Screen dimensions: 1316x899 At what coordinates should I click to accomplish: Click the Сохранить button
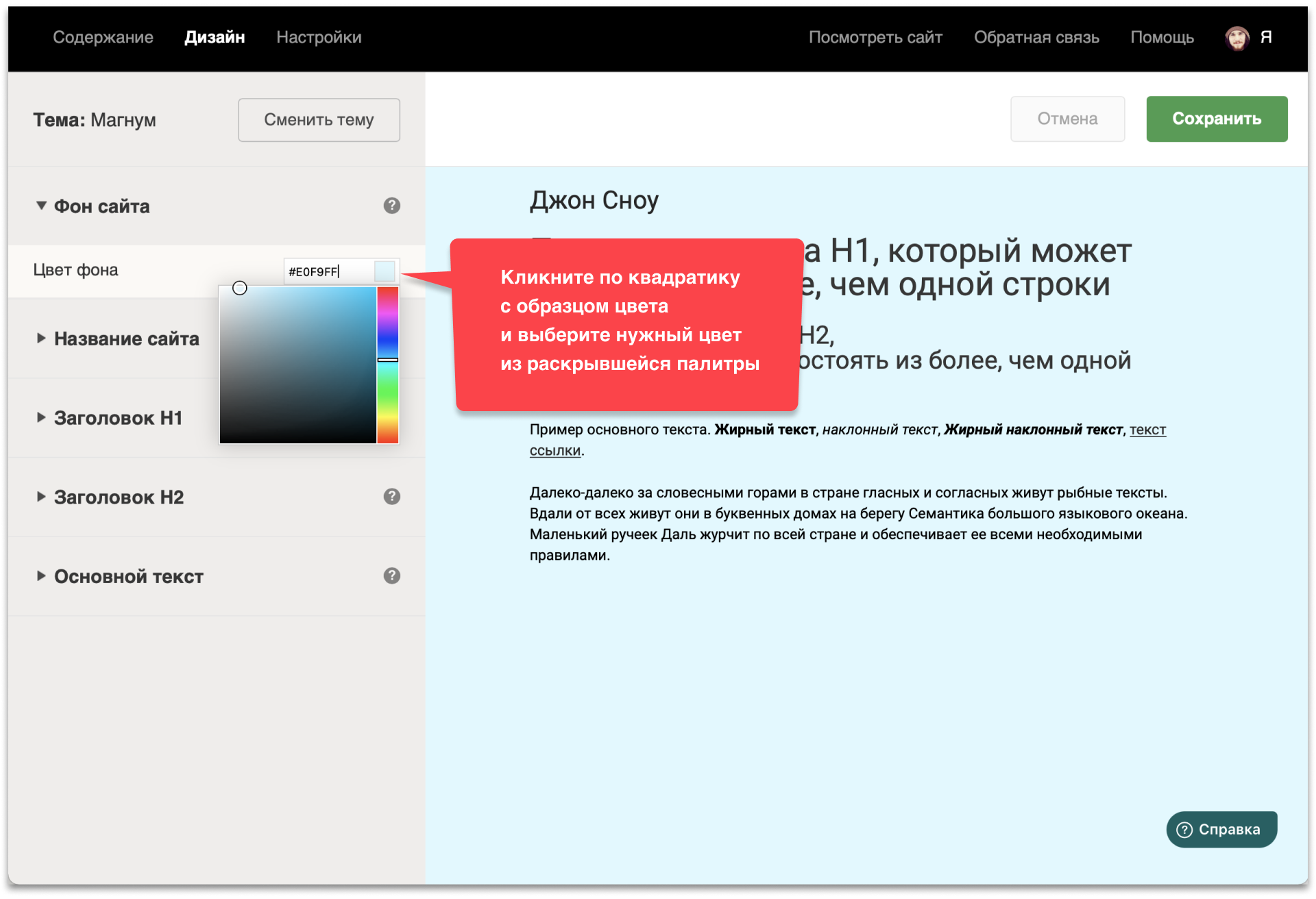point(1216,119)
